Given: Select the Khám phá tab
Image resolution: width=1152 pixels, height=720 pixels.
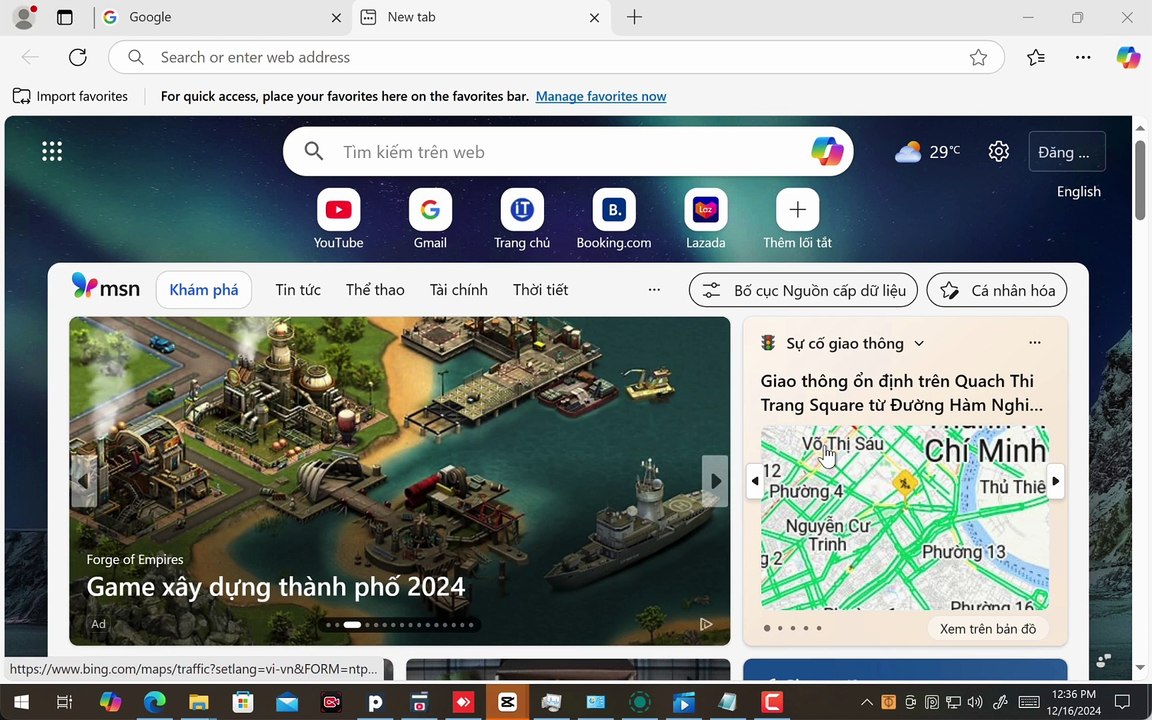Looking at the screenshot, I should click(204, 290).
